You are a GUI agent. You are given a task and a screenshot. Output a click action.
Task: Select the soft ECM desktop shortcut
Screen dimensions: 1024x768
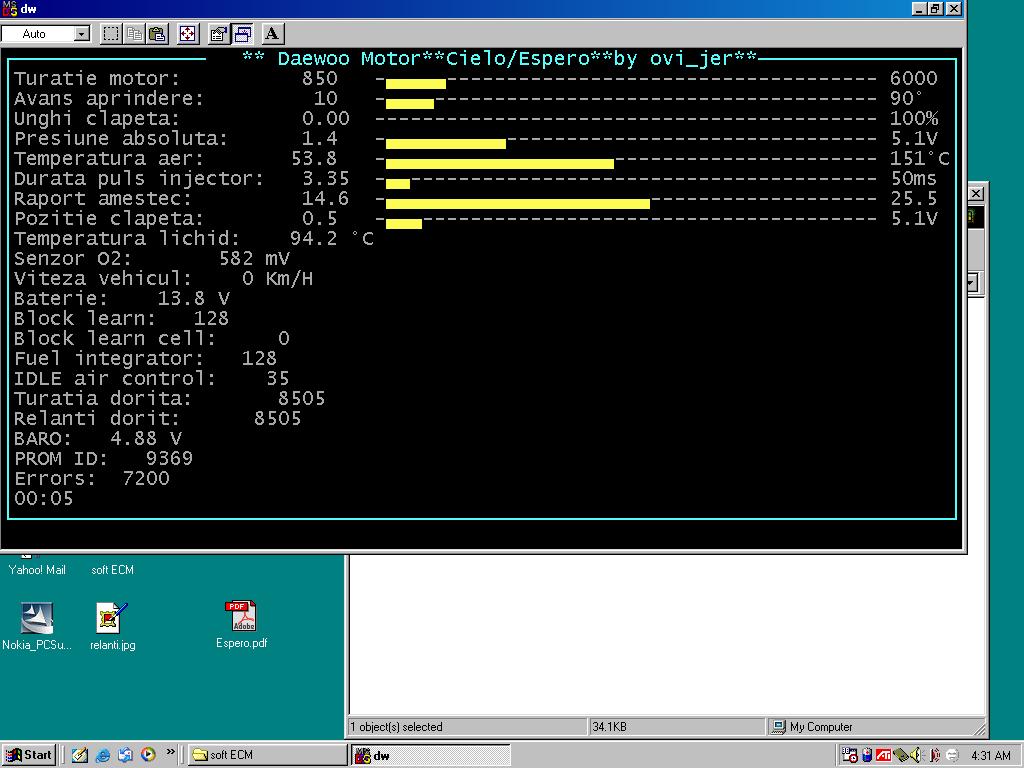click(112, 569)
